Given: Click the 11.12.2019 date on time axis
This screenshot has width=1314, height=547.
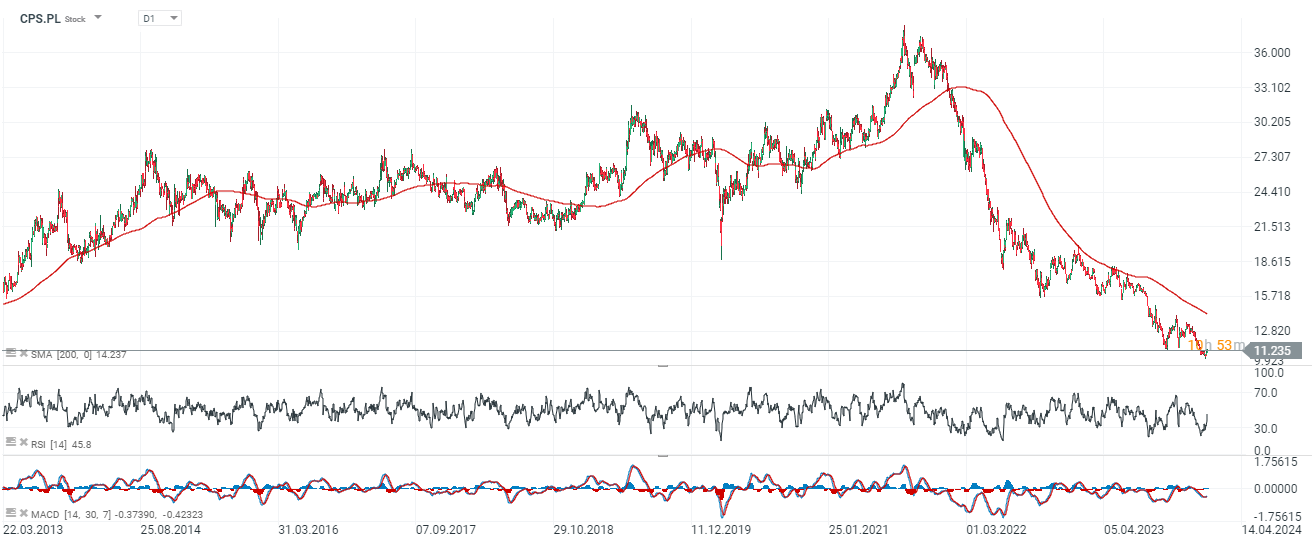Looking at the screenshot, I should (x=720, y=532).
